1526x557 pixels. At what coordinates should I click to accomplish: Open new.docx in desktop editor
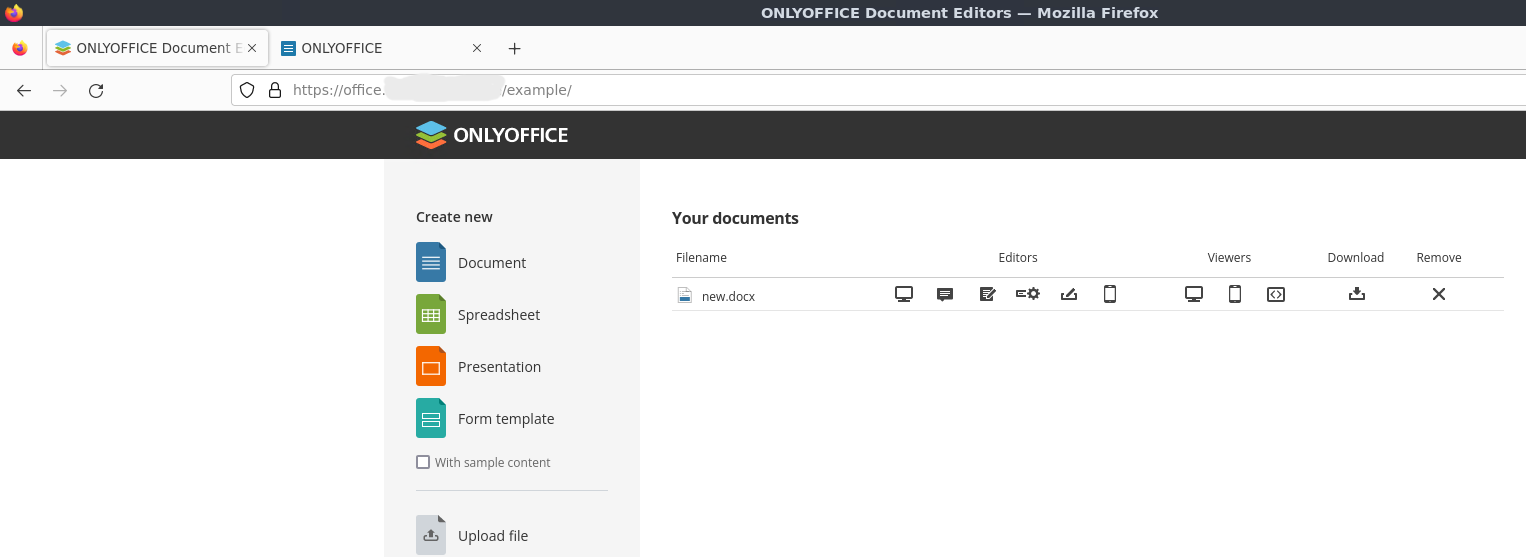pyautogui.click(x=904, y=294)
